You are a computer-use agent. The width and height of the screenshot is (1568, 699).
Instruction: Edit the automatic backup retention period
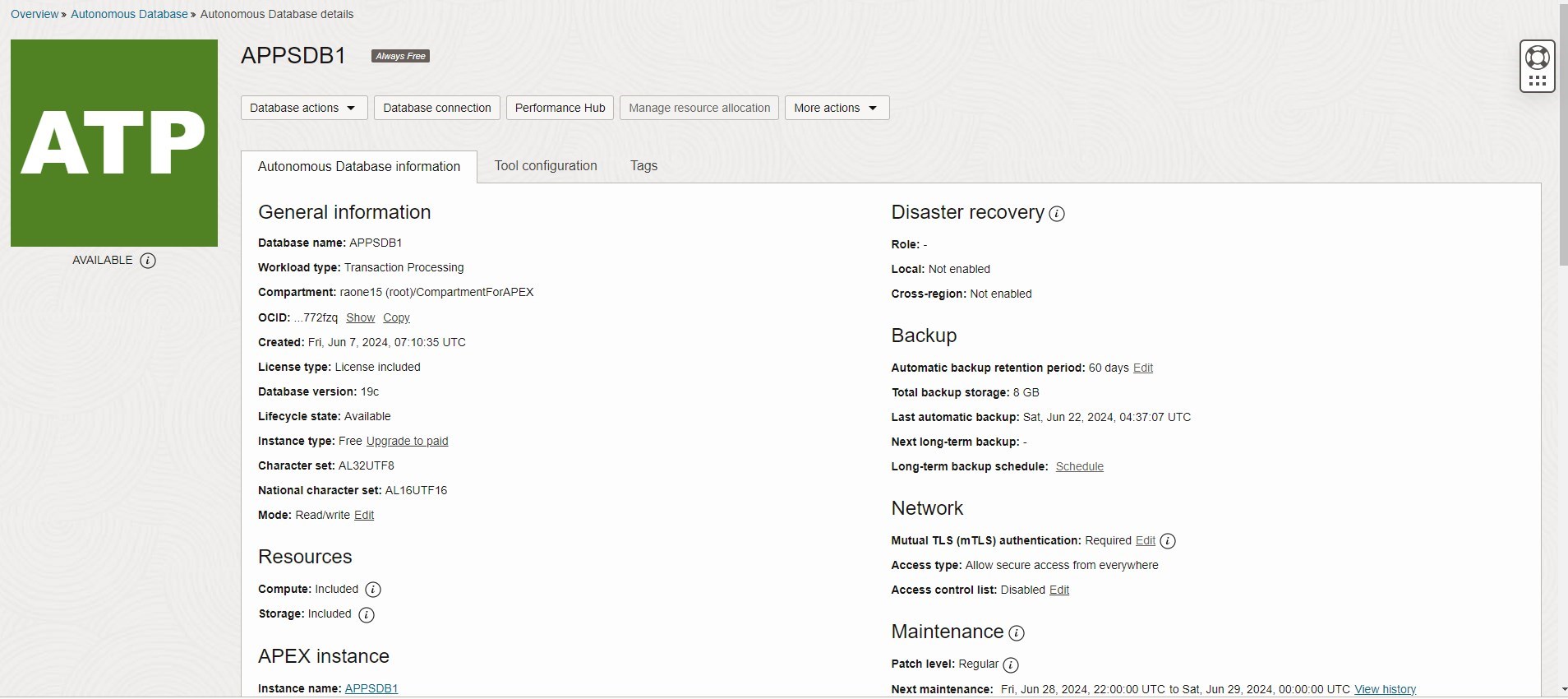point(1143,368)
